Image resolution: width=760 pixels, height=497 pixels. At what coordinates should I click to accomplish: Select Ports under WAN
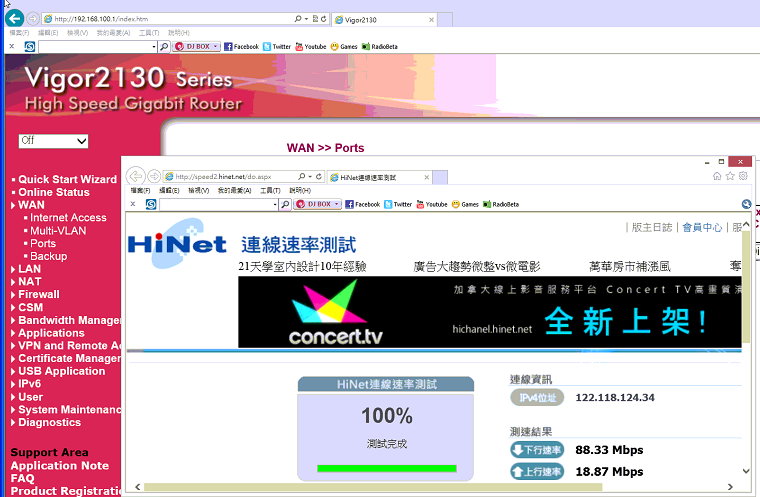tap(43, 243)
